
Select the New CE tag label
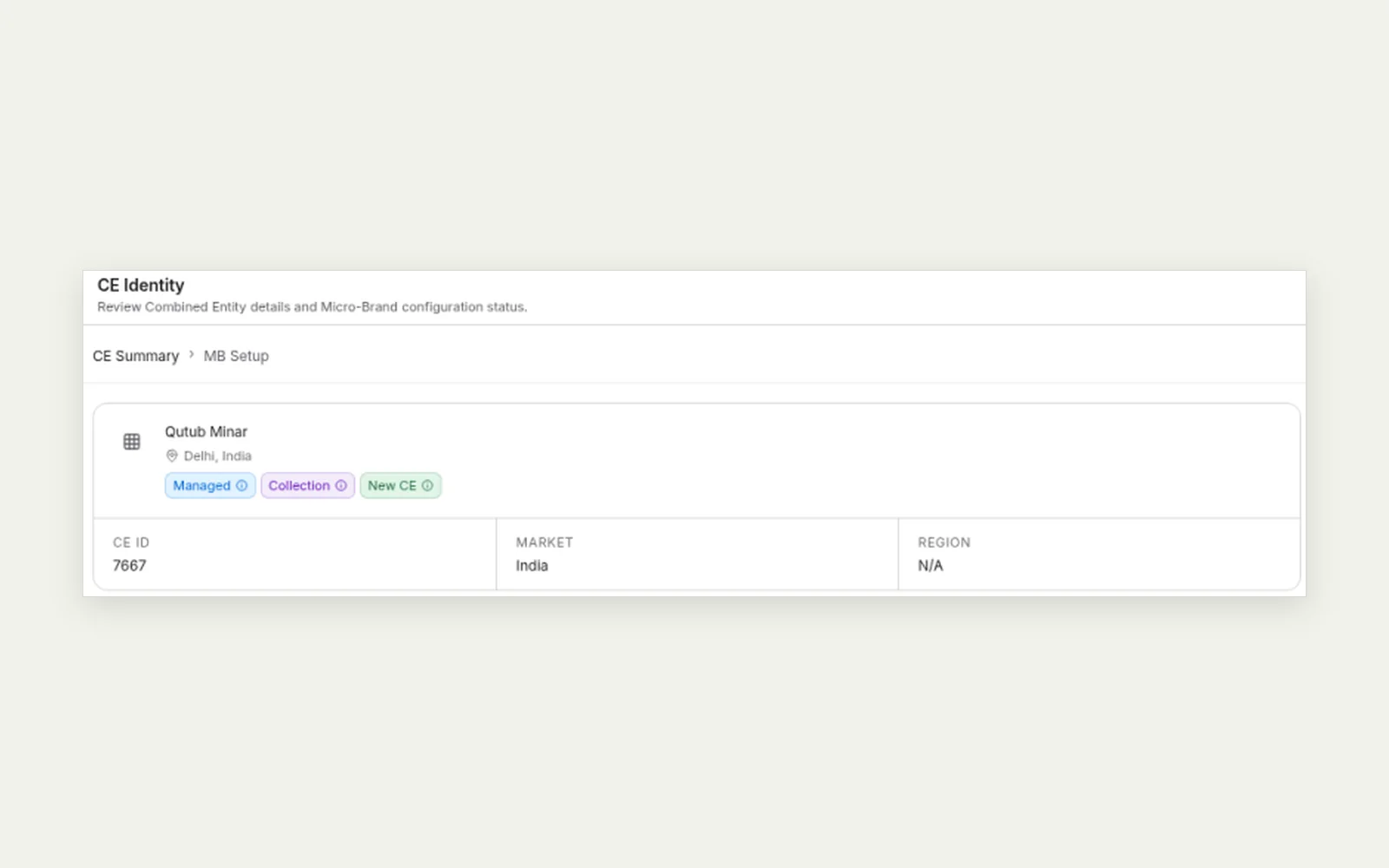click(392, 486)
